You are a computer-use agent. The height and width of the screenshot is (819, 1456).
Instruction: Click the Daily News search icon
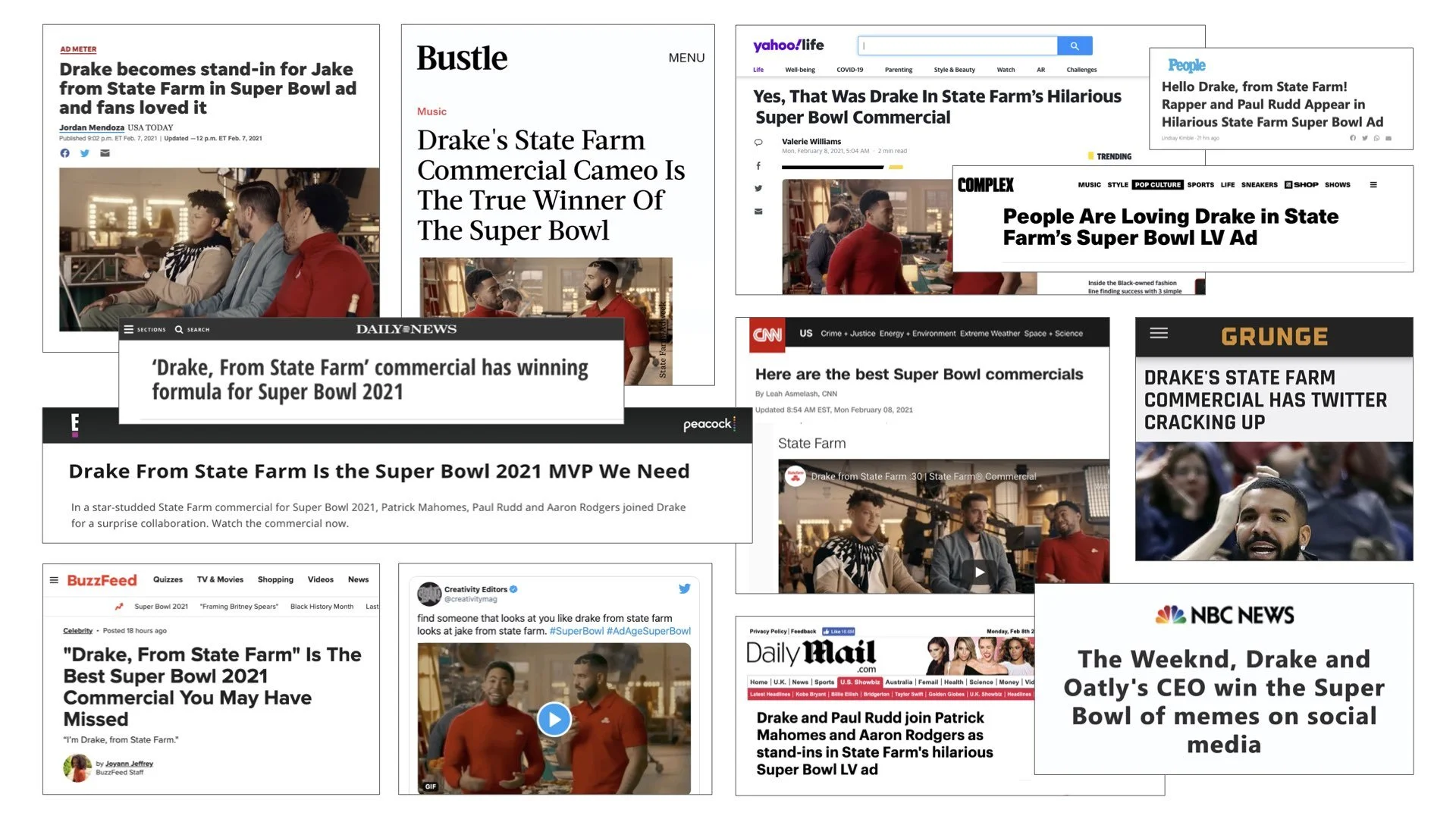(179, 330)
